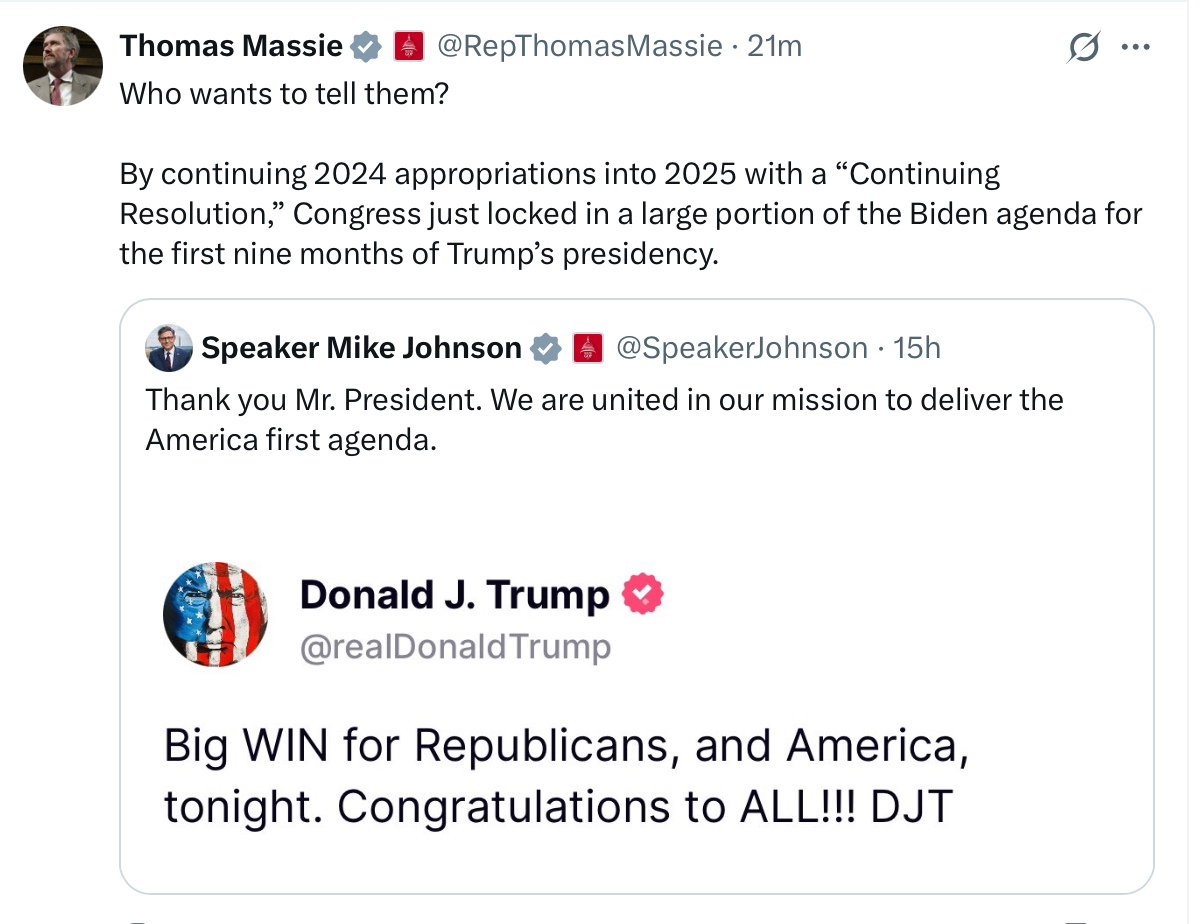
Task: Click the red GOP badge beside Speaker Johnson
Action: point(587,348)
